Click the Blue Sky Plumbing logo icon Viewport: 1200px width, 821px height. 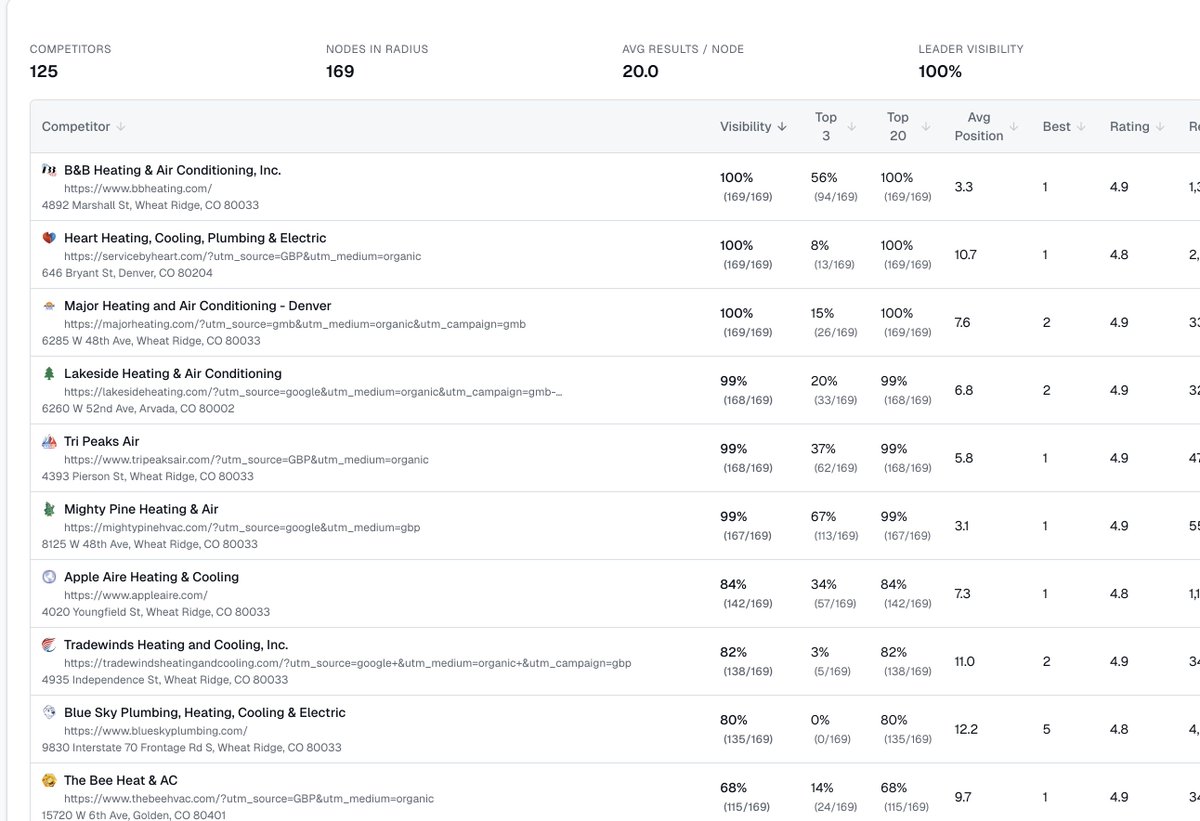(49, 712)
